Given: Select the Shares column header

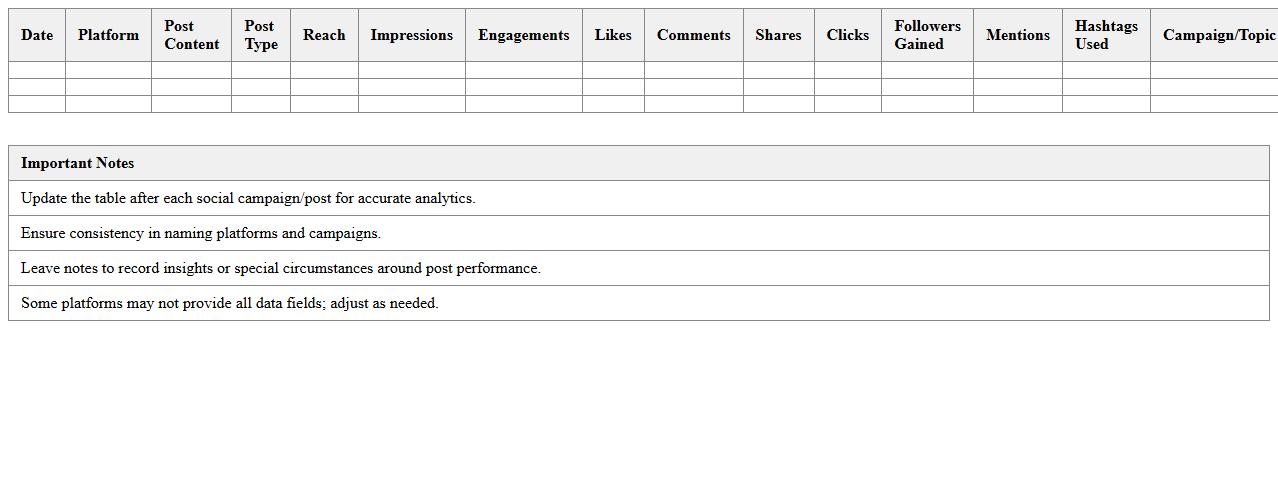Looking at the screenshot, I should point(778,35).
